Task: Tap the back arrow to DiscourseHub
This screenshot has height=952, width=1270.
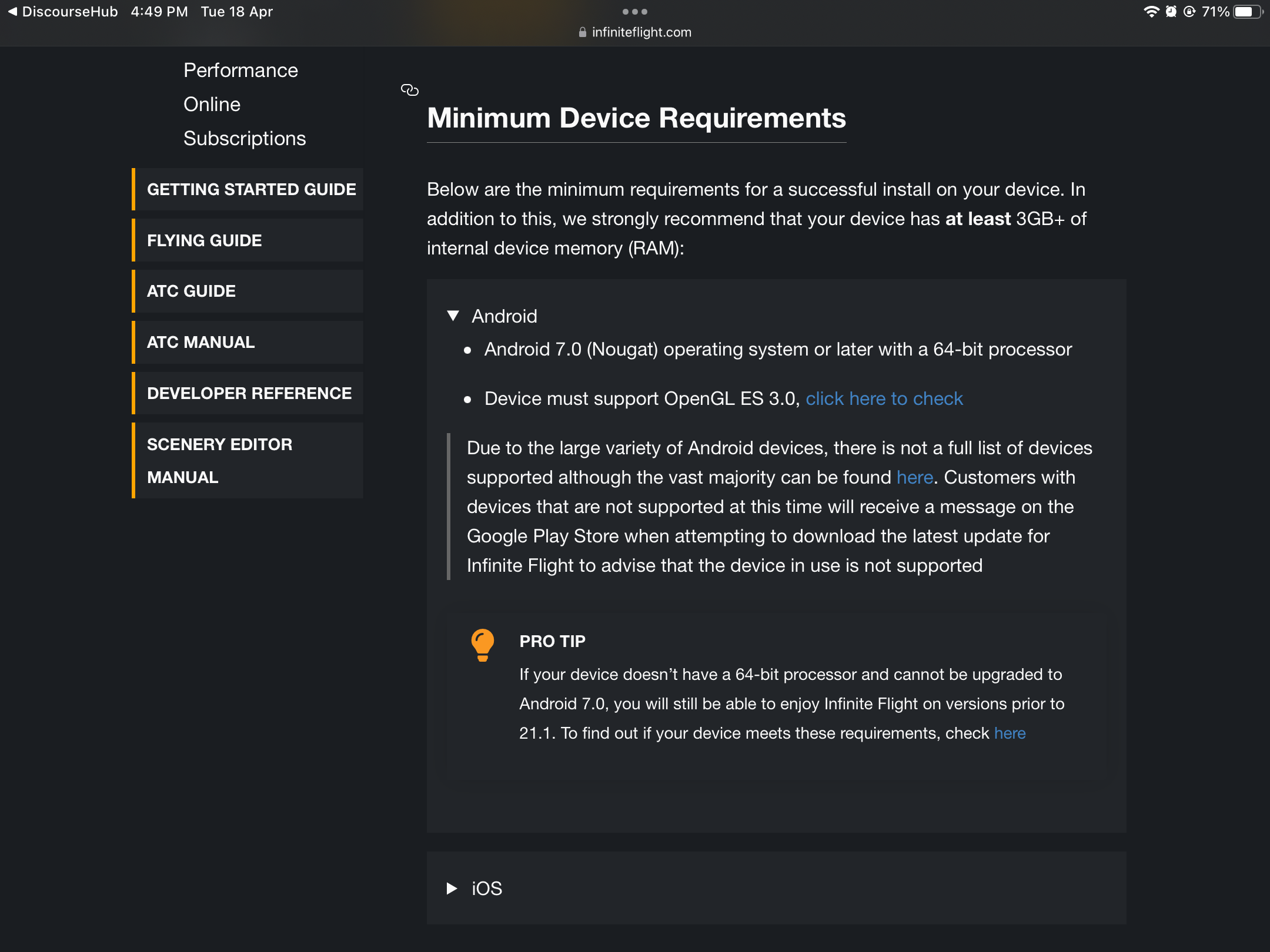Action: click(x=12, y=12)
